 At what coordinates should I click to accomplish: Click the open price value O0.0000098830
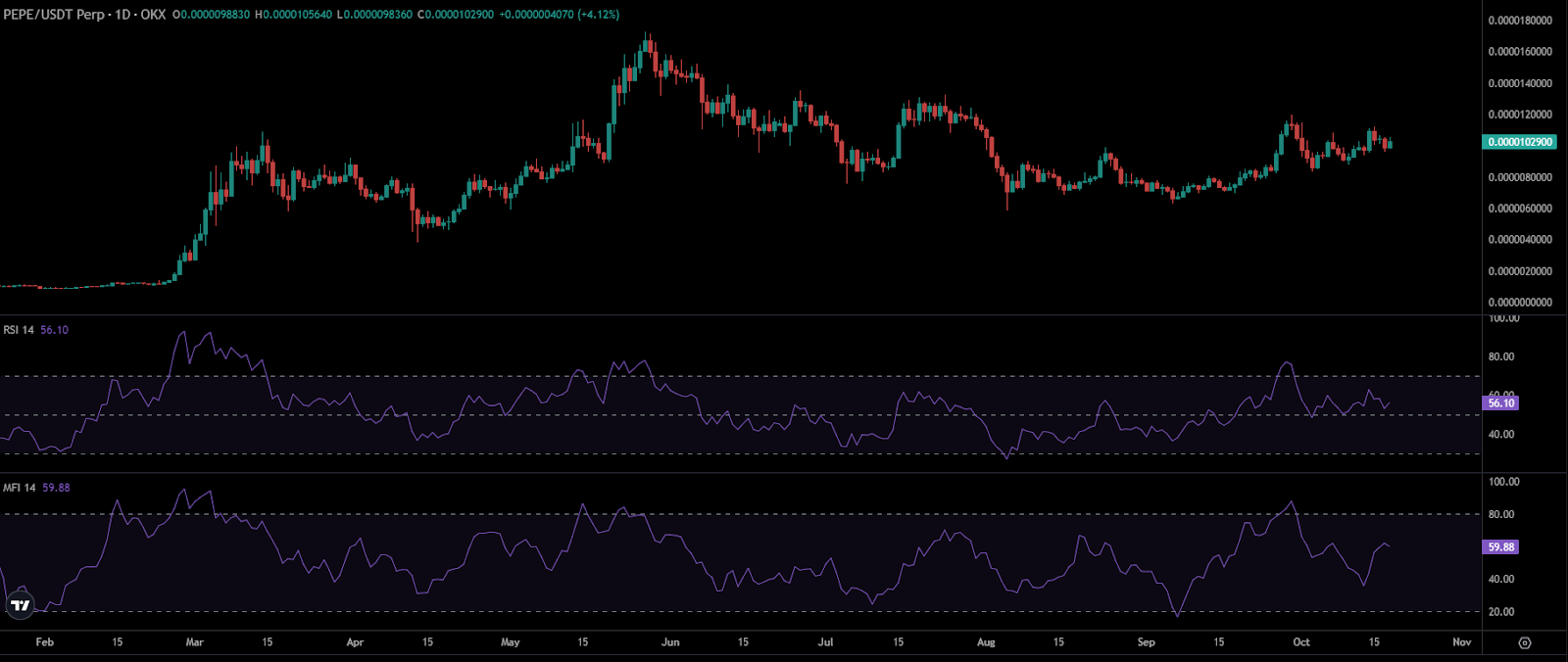tap(211, 15)
